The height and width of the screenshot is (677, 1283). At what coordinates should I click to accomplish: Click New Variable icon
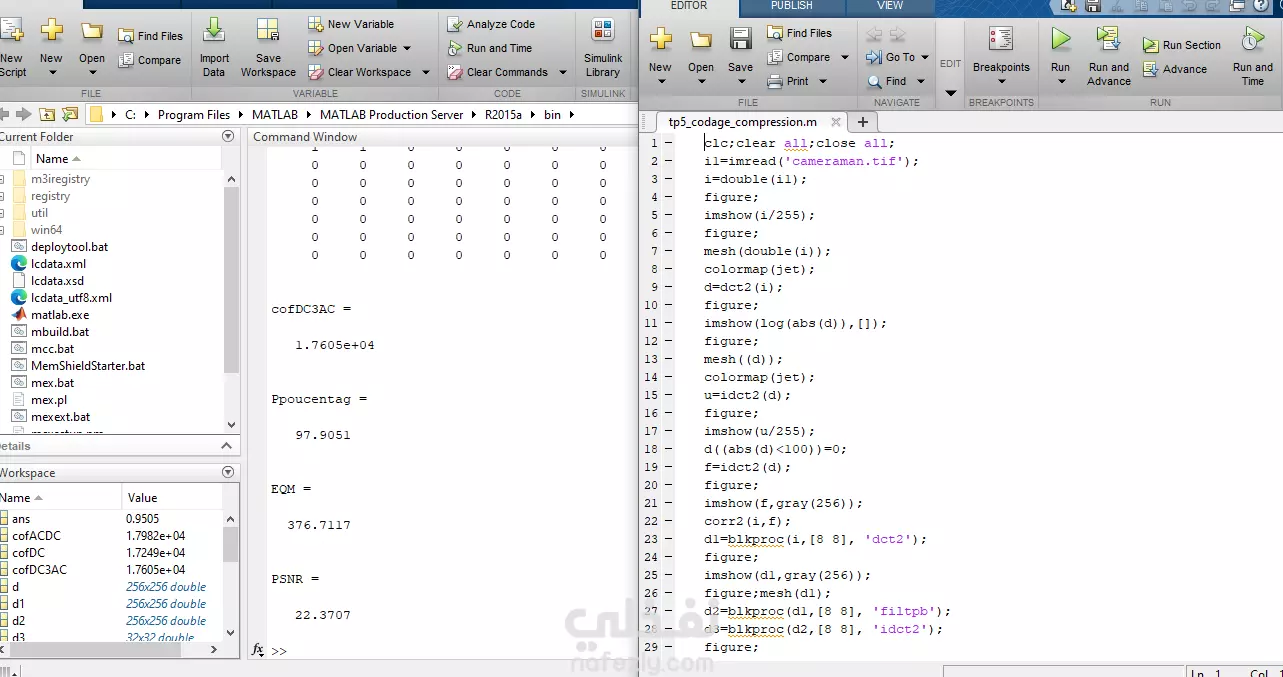(x=316, y=24)
